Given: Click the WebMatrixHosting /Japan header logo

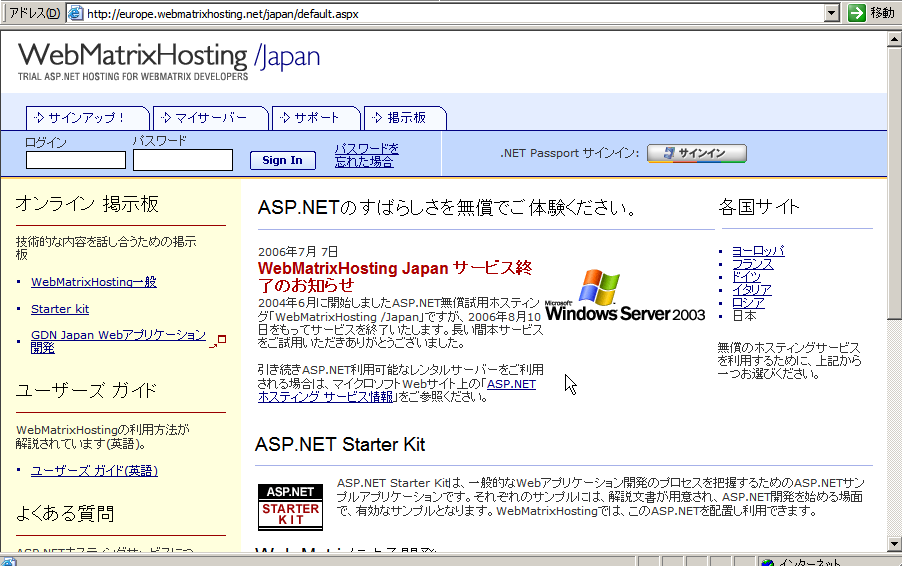Looking at the screenshot, I should (x=169, y=60).
